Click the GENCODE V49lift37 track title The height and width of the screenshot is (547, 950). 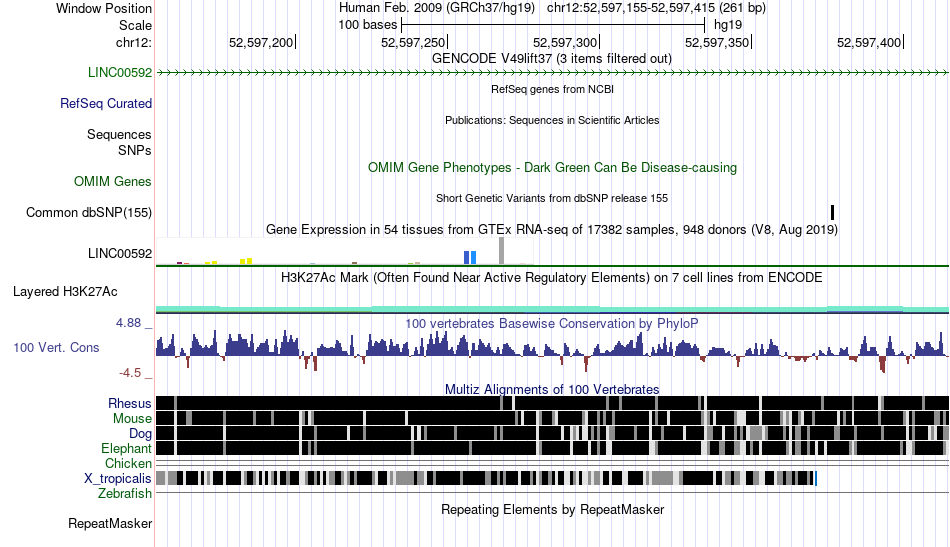[552, 59]
